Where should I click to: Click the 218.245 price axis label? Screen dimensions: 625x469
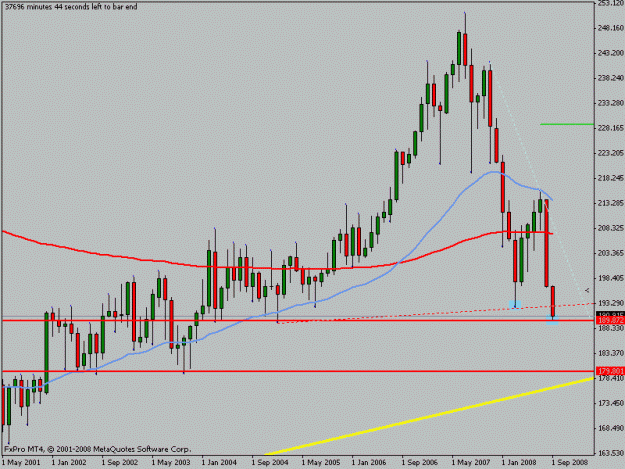point(610,178)
